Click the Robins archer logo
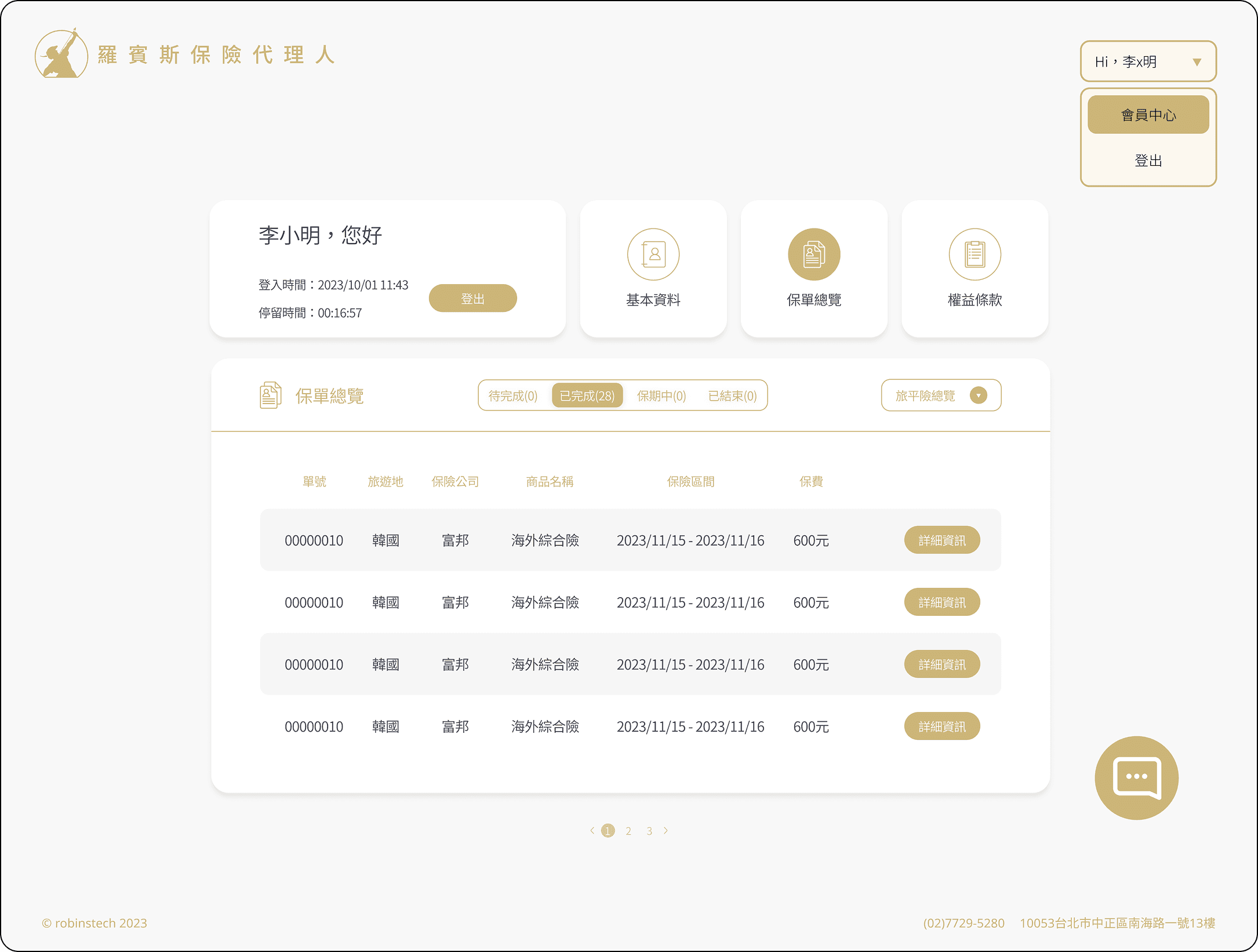The height and width of the screenshot is (952, 1258). (61, 55)
